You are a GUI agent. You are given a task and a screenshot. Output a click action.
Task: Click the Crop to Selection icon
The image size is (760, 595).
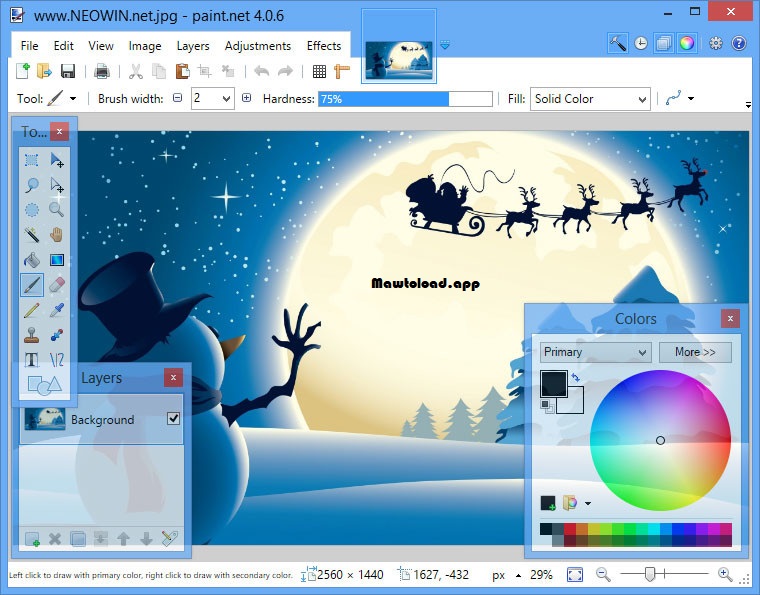point(205,71)
